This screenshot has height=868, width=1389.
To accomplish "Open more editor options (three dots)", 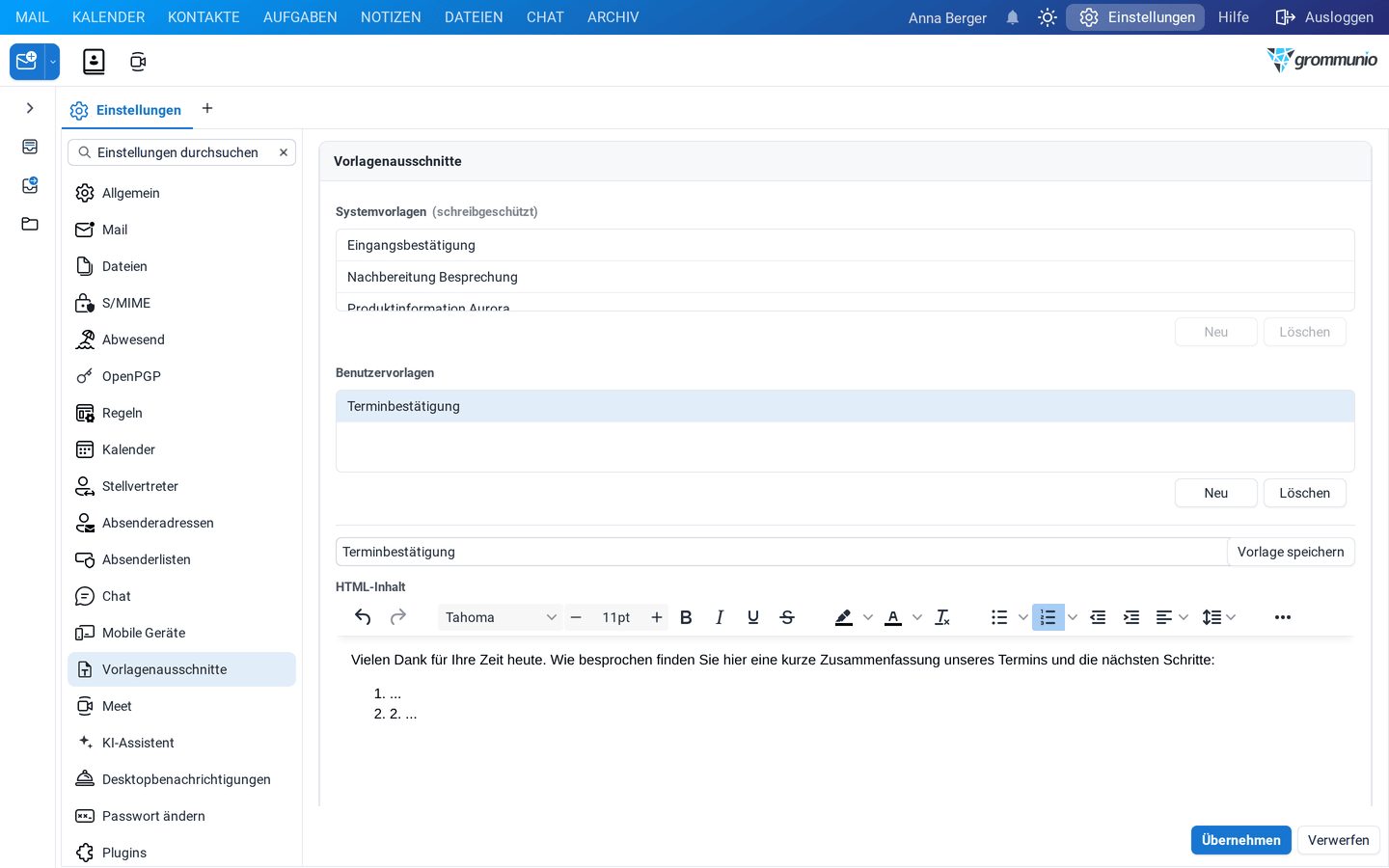I will click(x=1283, y=617).
